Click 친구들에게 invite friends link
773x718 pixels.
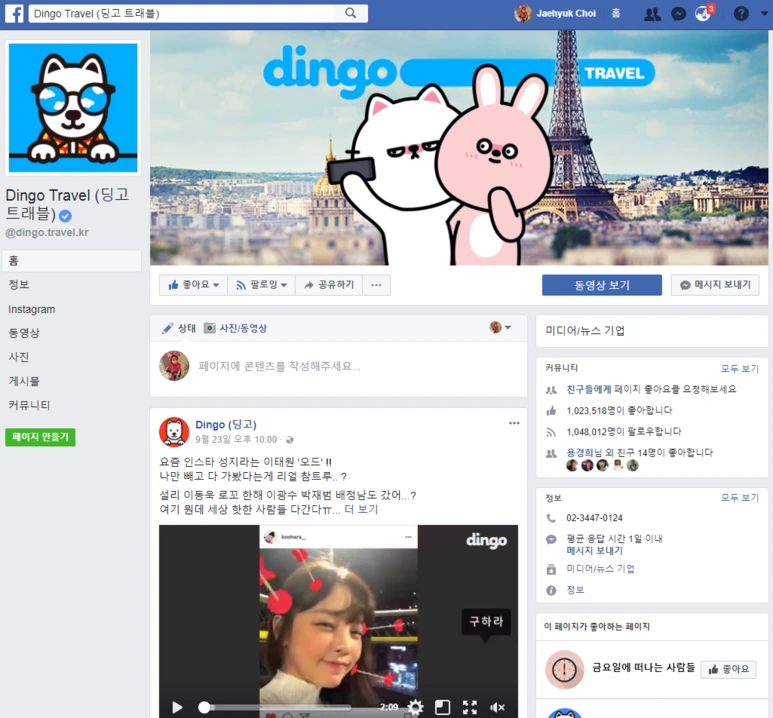click(x=589, y=390)
